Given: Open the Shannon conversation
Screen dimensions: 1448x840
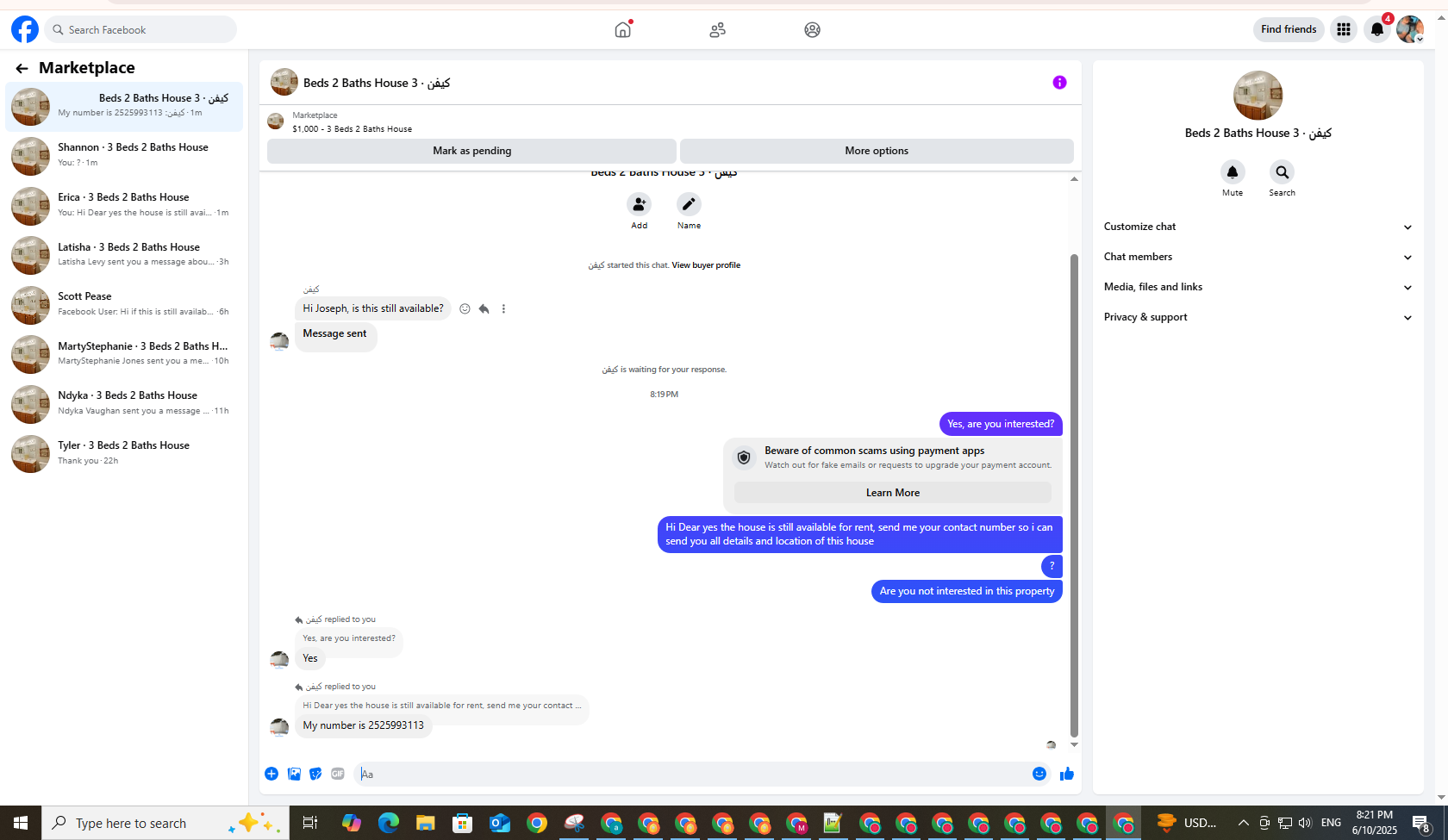Looking at the screenshot, I should [x=124, y=155].
